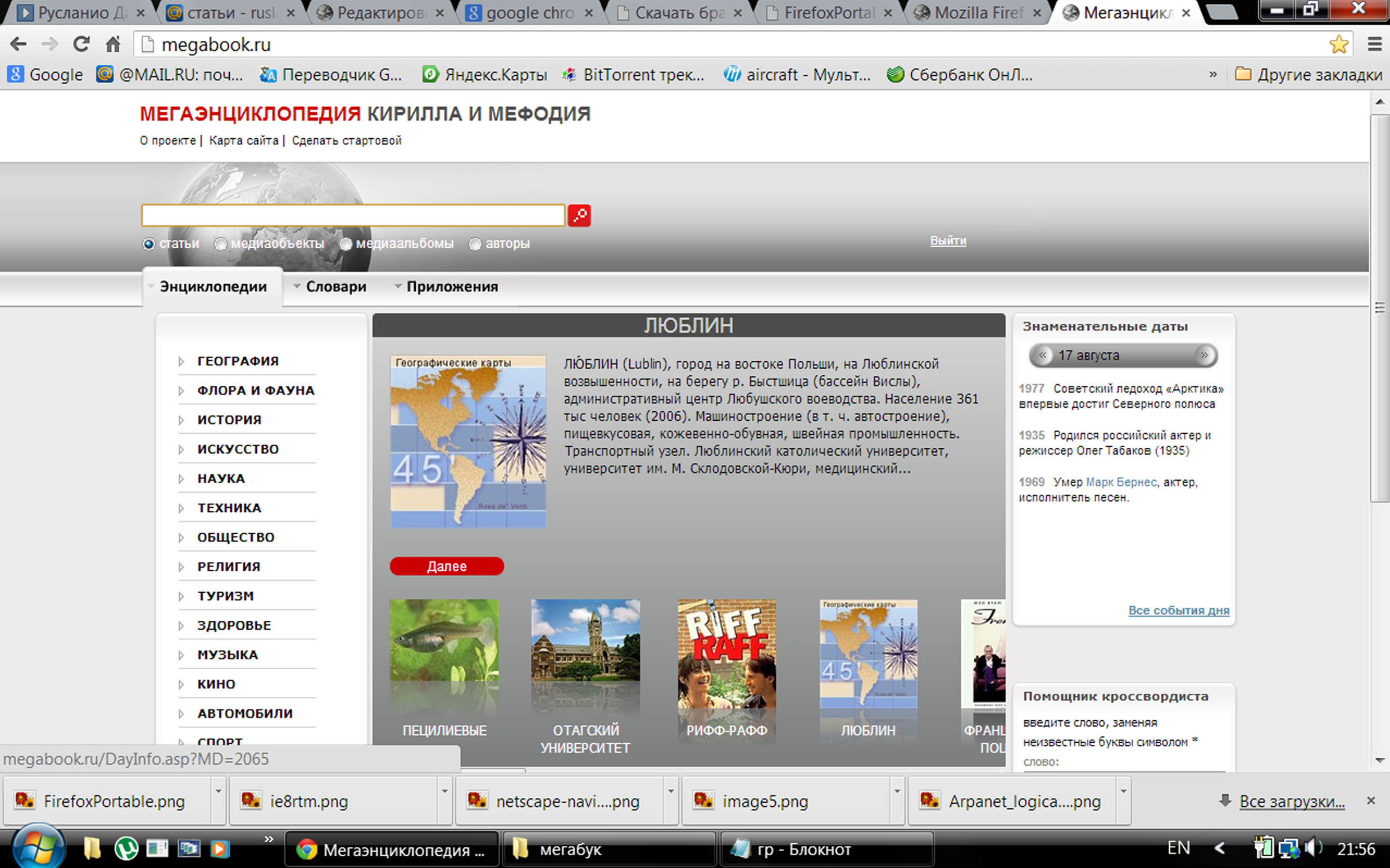This screenshot has width=1390, height=868.
Task: Switch to the FirefoxPortal browser tab
Action: pos(828,12)
